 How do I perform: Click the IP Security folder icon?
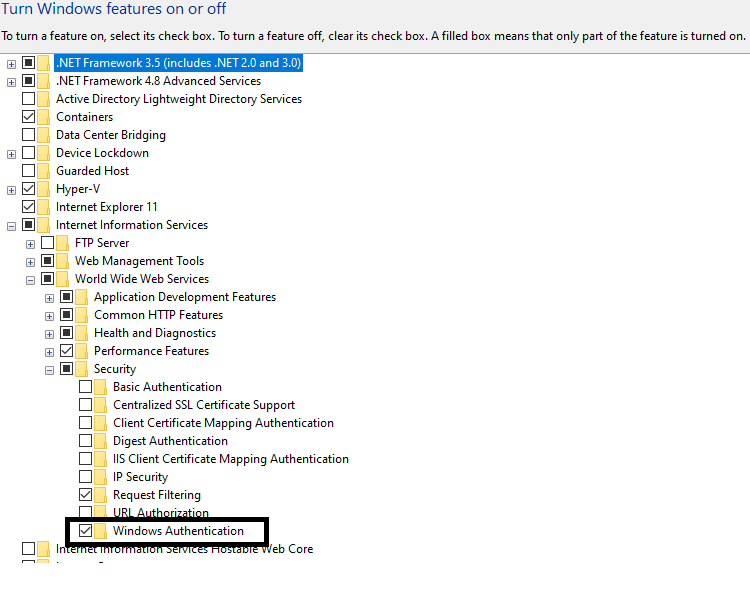click(100, 477)
